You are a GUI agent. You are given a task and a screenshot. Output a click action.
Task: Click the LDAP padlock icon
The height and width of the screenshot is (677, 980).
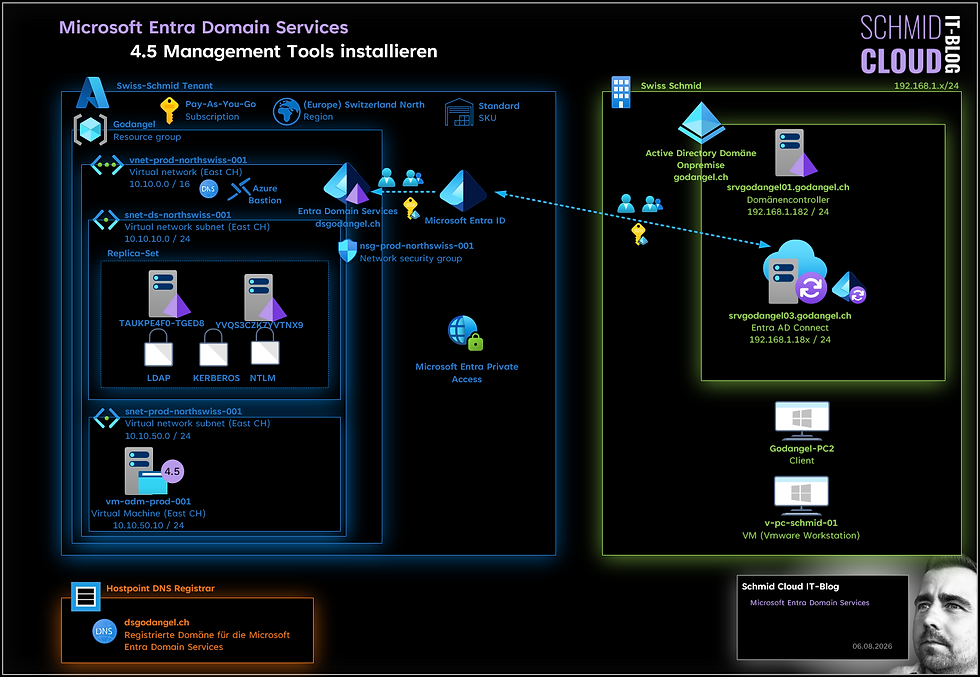pos(158,348)
